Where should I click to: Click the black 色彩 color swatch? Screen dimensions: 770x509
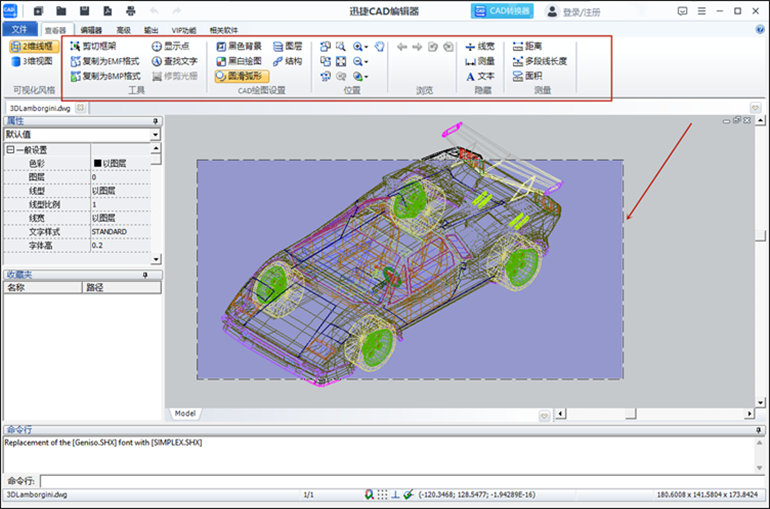[97, 163]
